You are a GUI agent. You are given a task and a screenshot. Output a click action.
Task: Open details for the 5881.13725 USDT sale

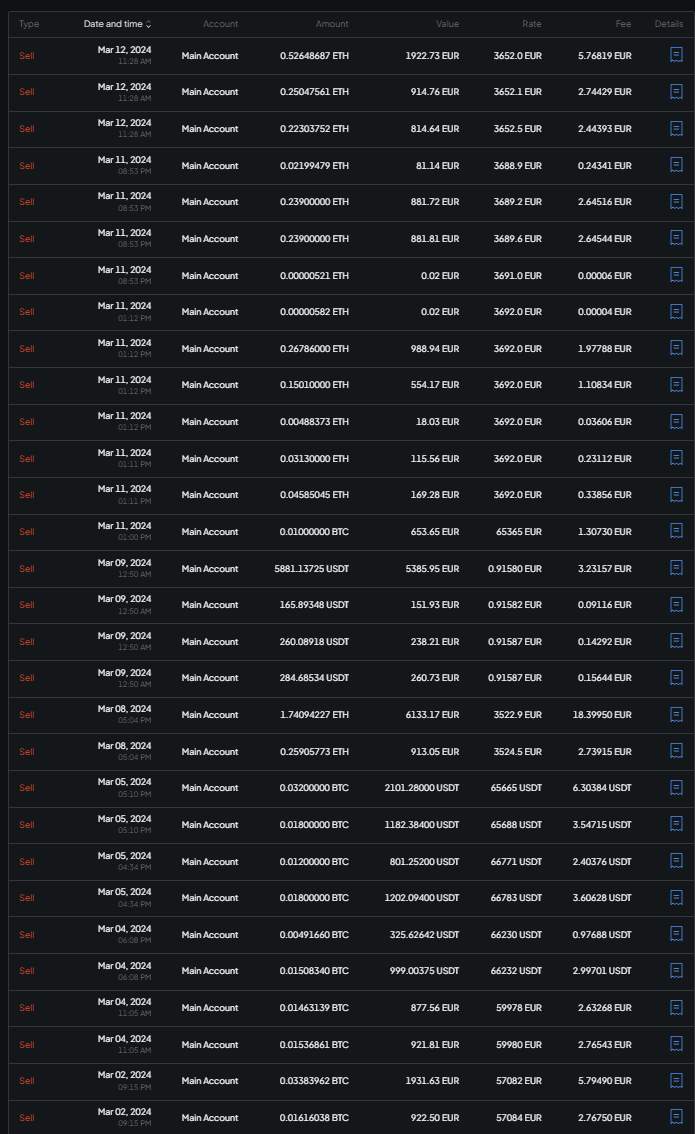pyautogui.click(x=676, y=568)
